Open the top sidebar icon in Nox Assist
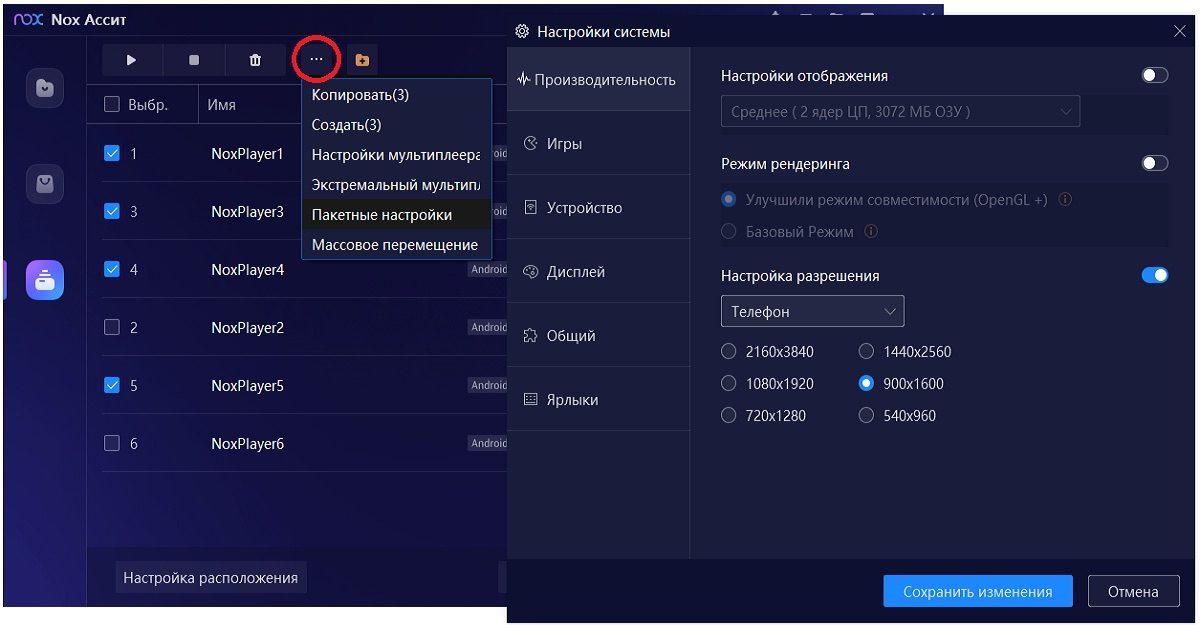The image size is (1200, 625). click(45, 88)
